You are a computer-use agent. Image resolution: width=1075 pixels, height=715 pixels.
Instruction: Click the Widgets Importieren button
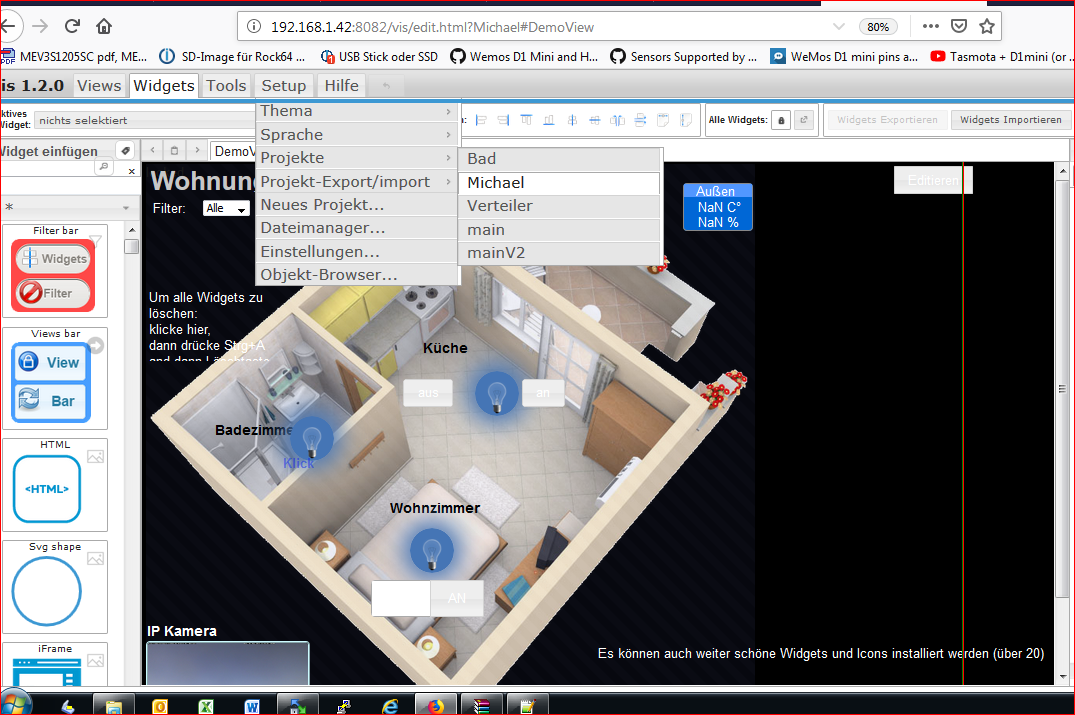click(1011, 120)
